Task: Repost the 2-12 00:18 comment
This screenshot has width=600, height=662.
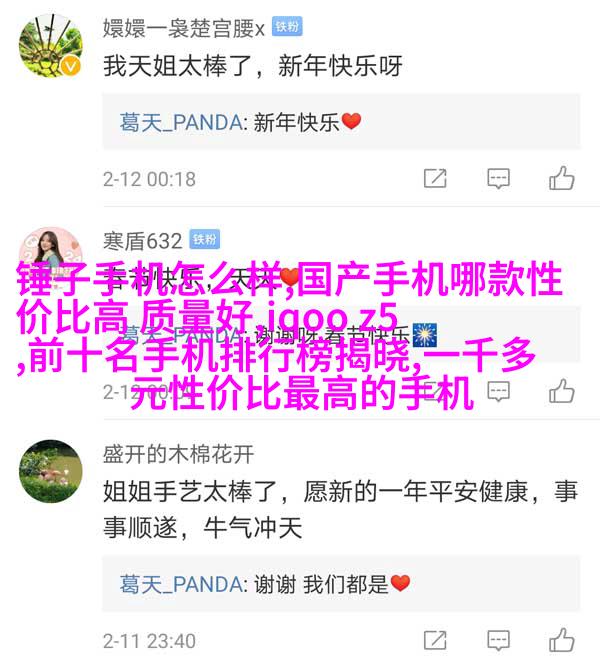Action: coord(435,179)
